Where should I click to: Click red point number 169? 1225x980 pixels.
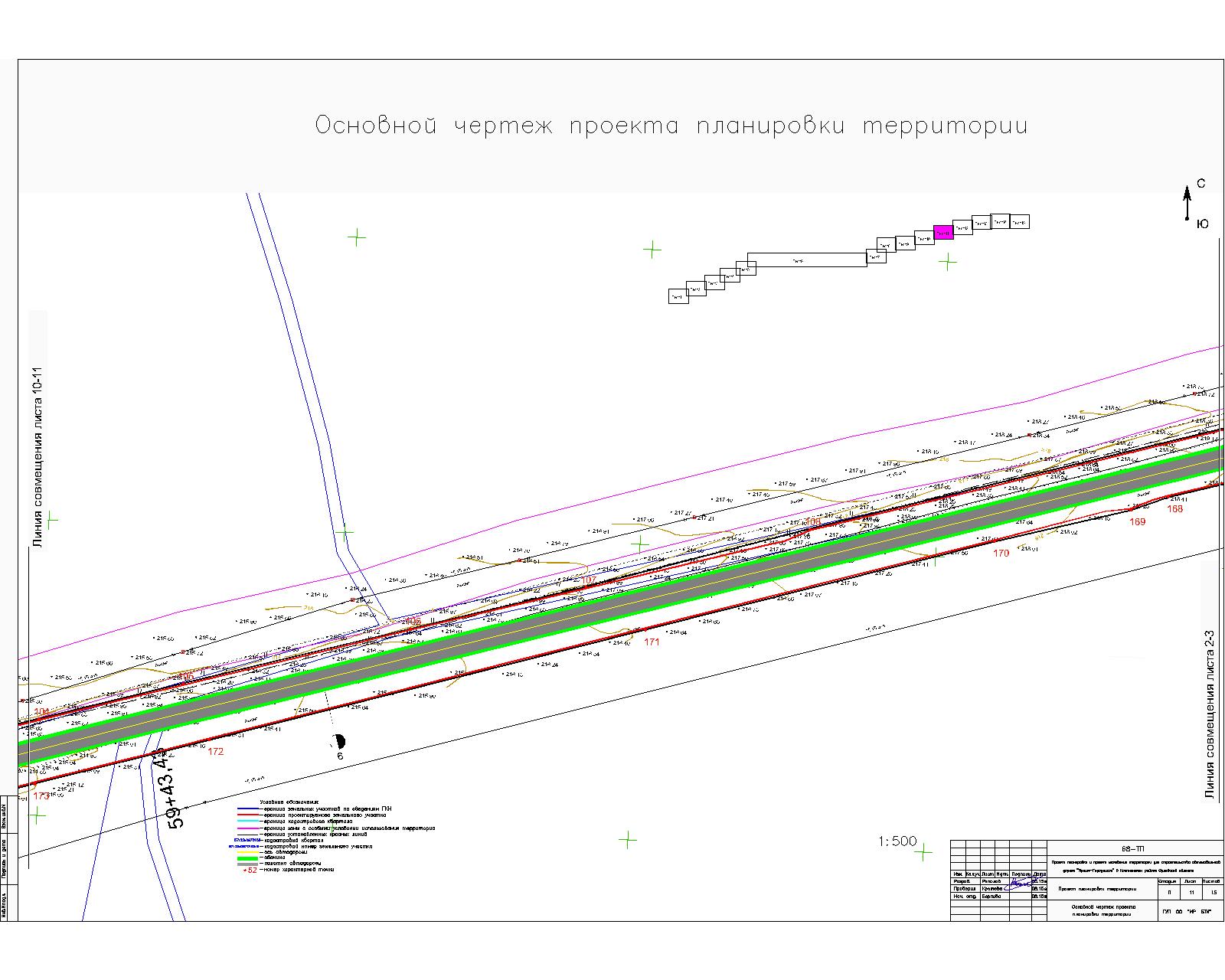pos(1138,522)
